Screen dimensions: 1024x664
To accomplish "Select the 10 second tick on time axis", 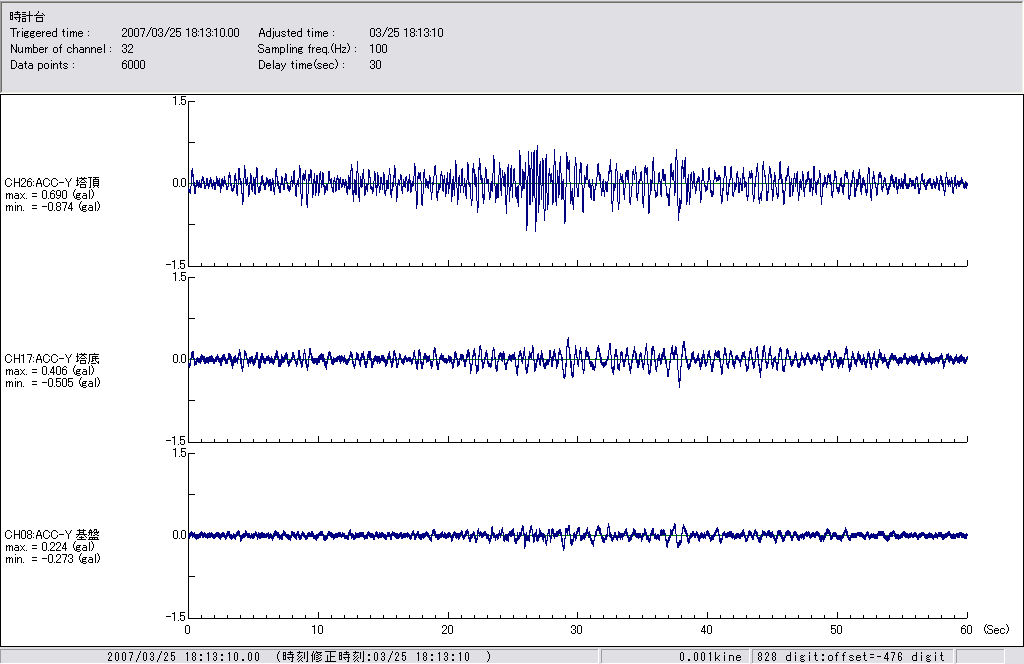I will 318,630.
